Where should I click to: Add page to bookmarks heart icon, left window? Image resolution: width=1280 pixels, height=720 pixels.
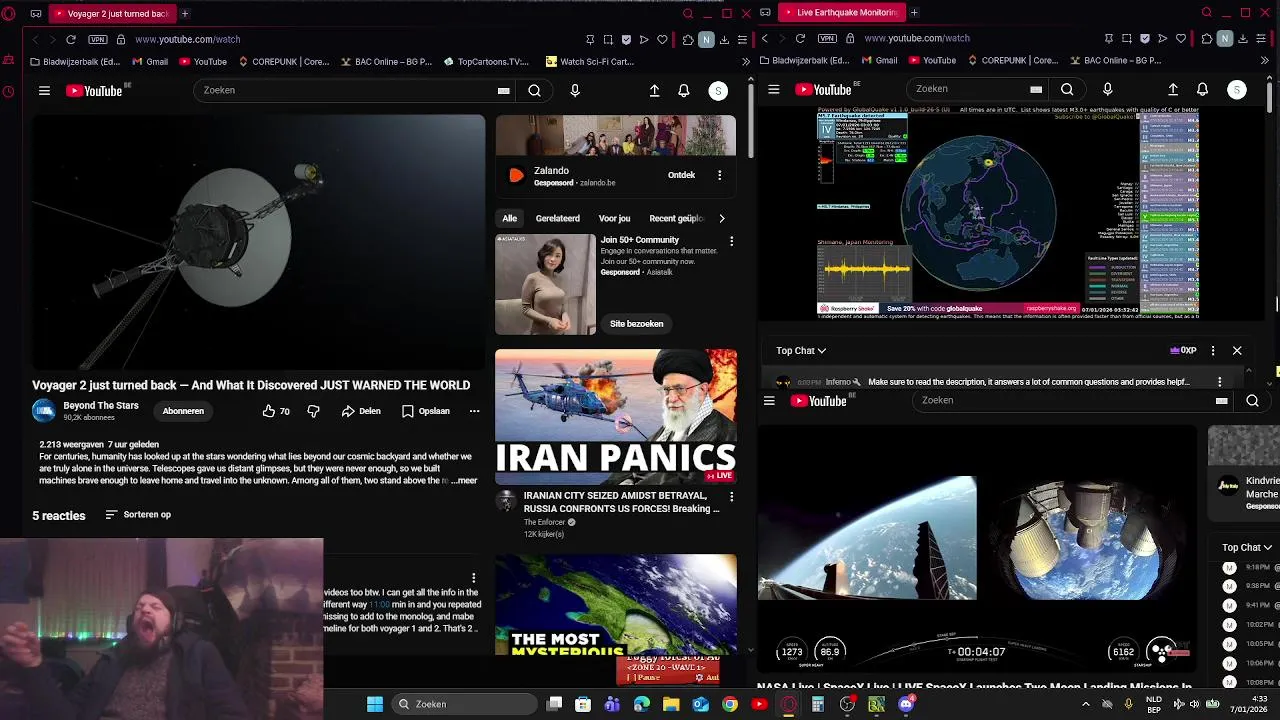tap(662, 39)
